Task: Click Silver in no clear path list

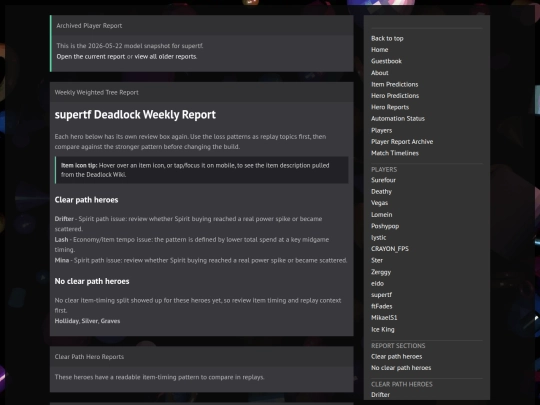Action: point(90,321)
